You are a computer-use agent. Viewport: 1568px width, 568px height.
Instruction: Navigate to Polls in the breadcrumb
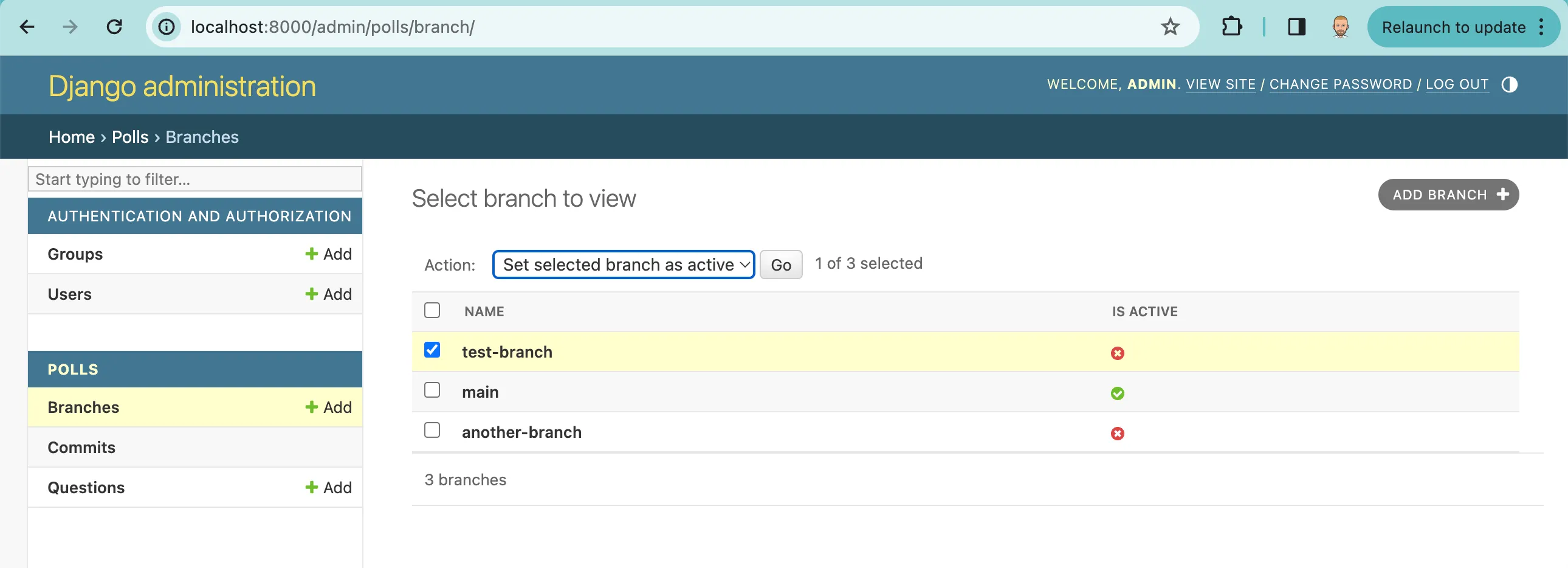pyautogui.click(x=129, y=136)
